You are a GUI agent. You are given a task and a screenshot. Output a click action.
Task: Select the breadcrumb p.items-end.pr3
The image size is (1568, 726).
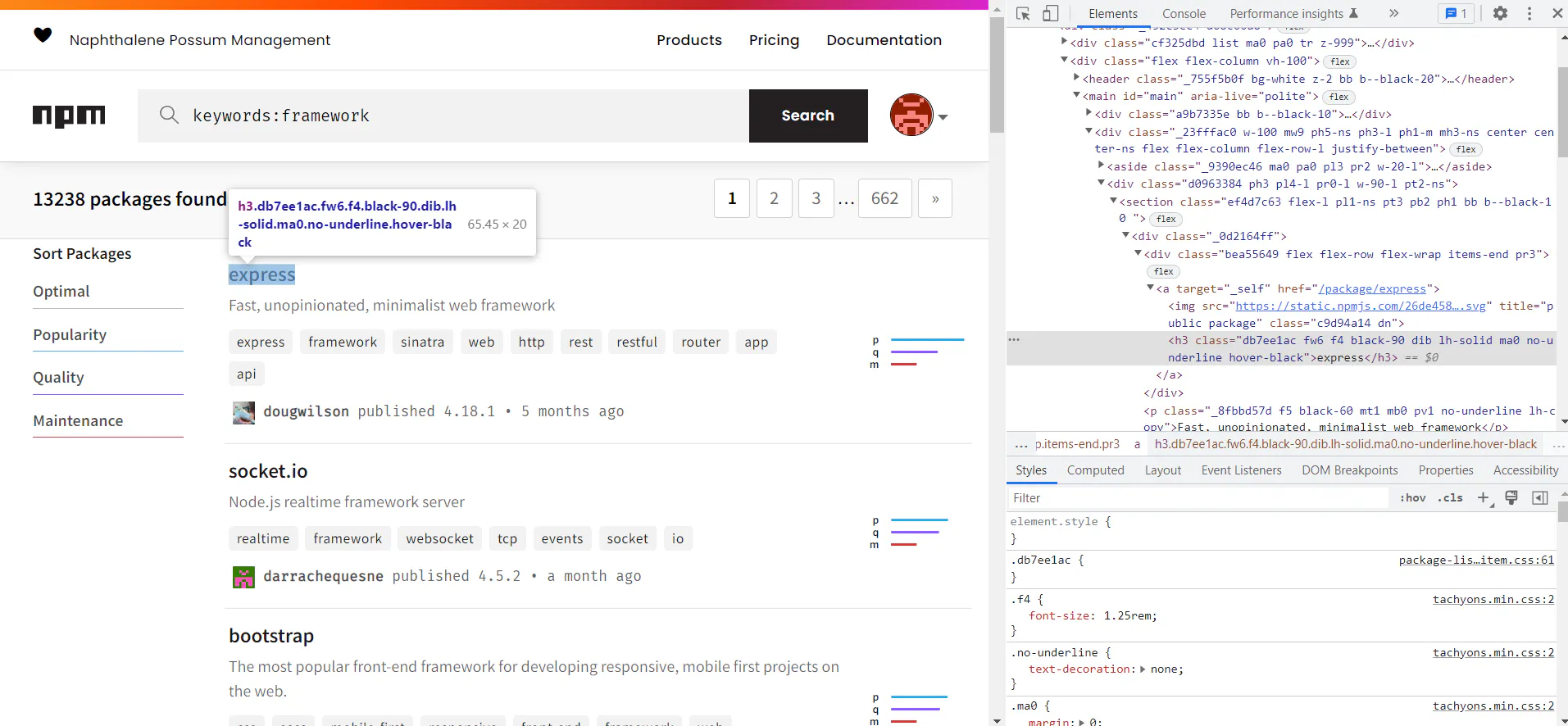[x=1077, y=444]
